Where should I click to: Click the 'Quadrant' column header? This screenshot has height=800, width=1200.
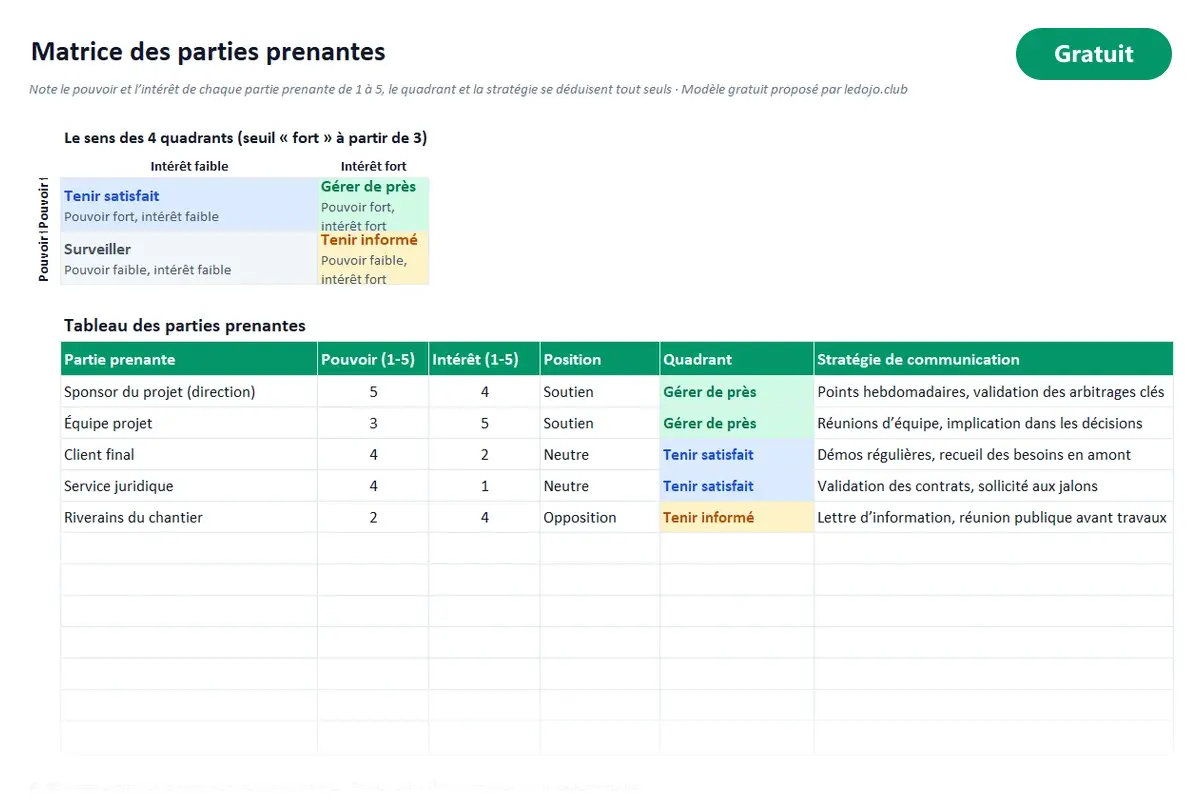pyautogui.click(x=737, y=359)
